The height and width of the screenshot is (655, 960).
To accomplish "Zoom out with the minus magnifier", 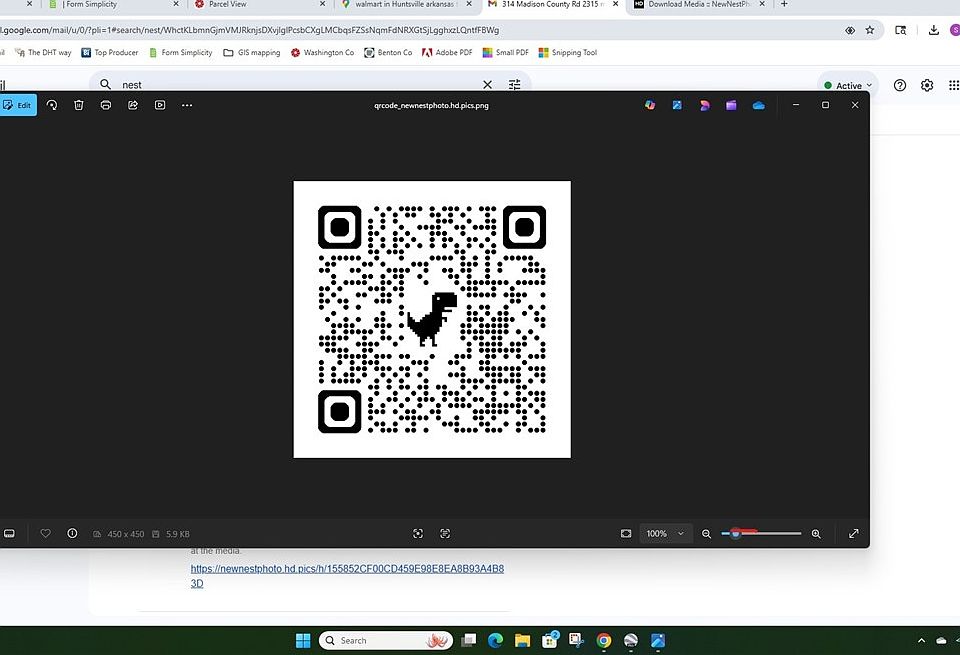I will [707, 534].
